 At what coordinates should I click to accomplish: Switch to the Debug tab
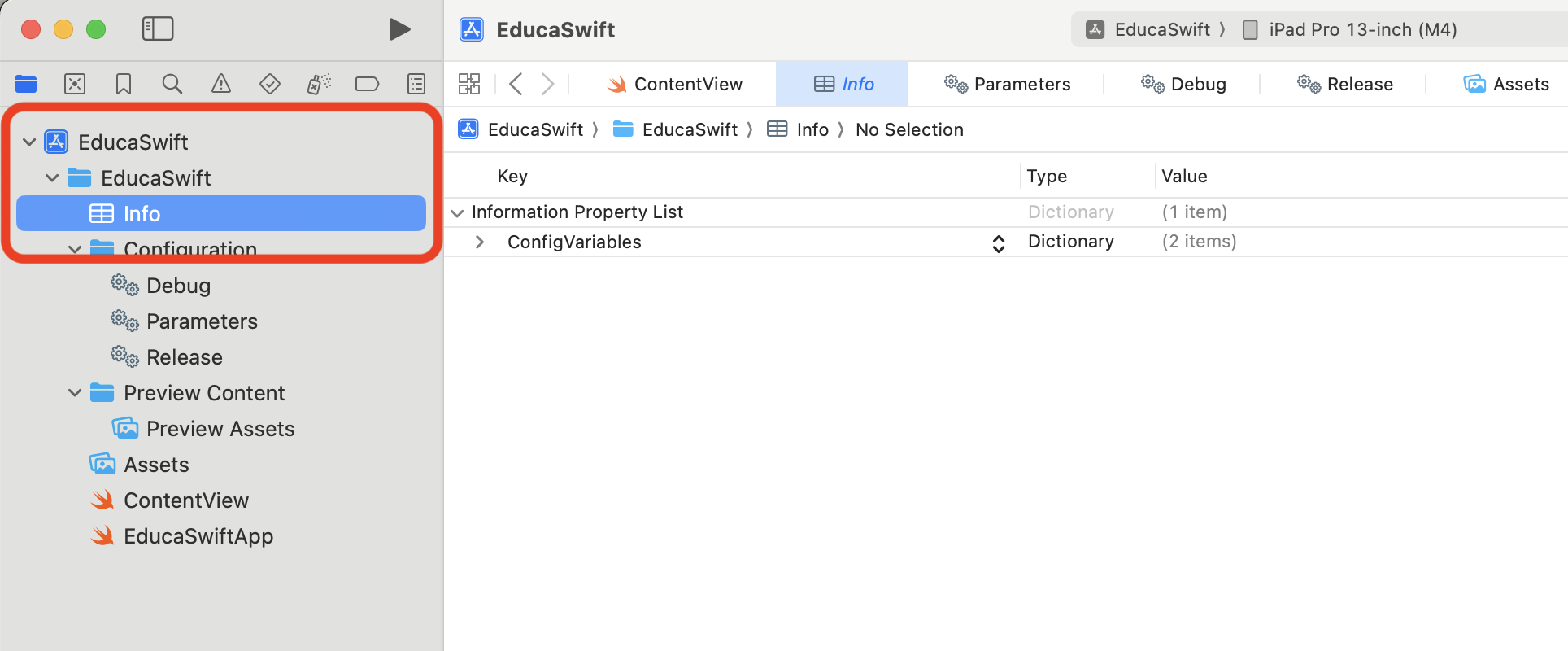pyautogui.click(x=1183, y=84)
